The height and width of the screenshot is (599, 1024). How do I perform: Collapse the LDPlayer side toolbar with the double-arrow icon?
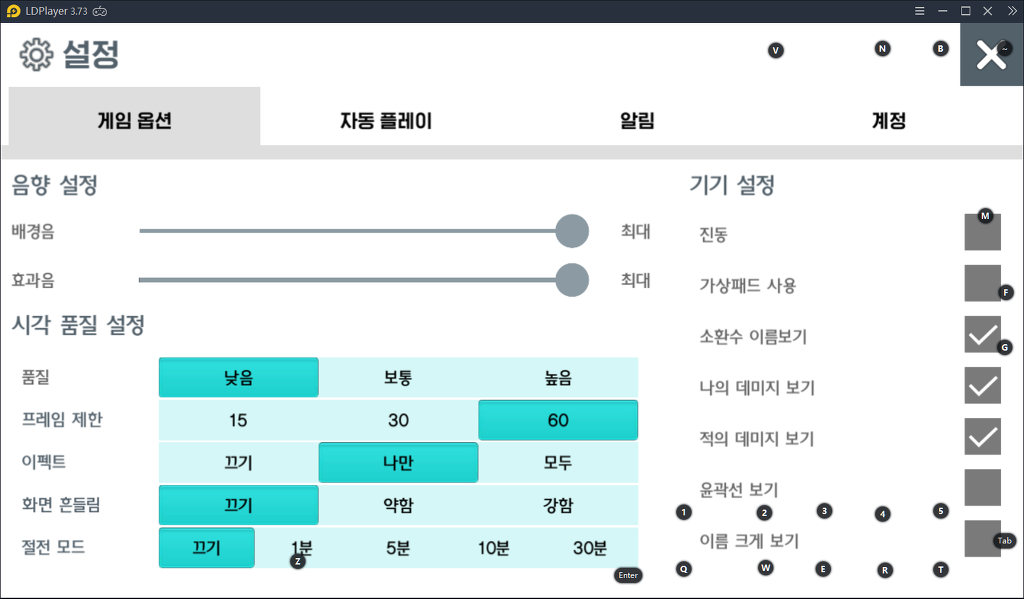tap(1011, 11)
